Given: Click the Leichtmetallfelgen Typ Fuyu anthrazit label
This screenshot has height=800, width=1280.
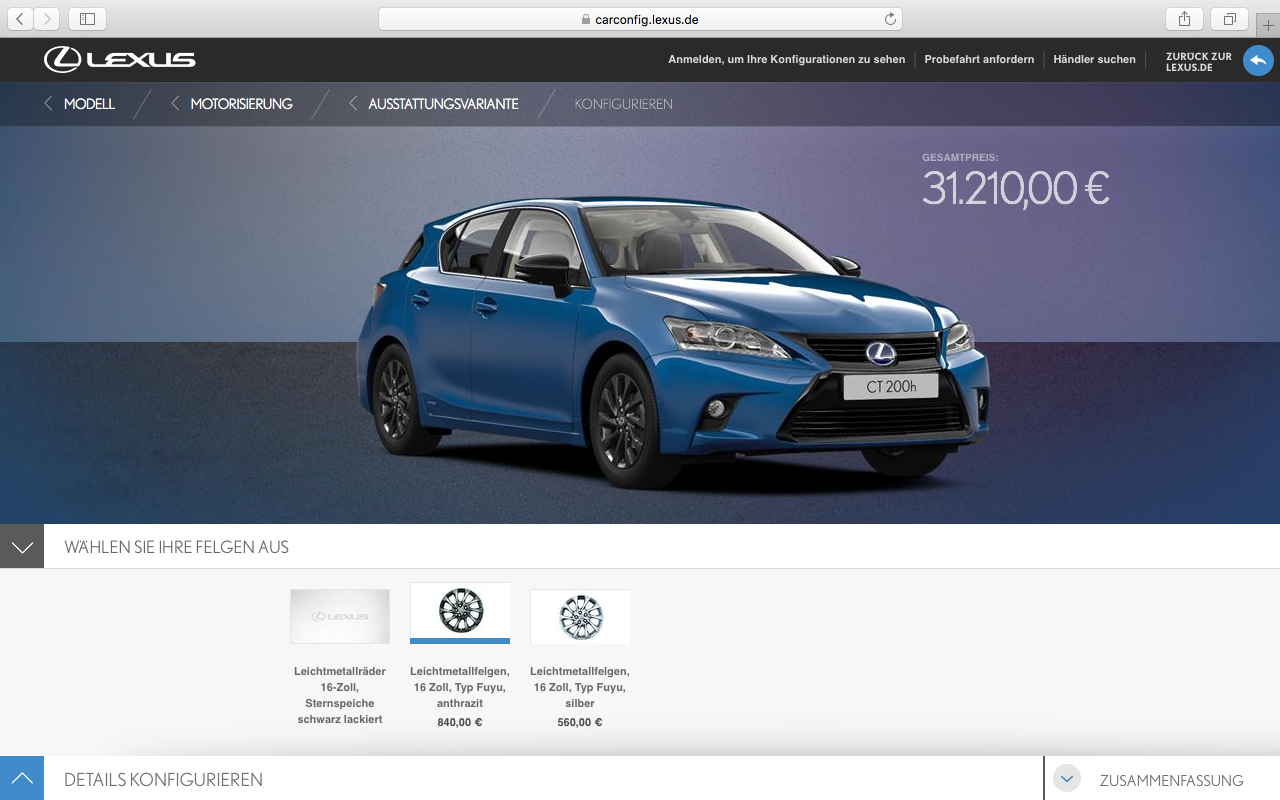Looking at the screenshot, I should (x=460, y=687).
